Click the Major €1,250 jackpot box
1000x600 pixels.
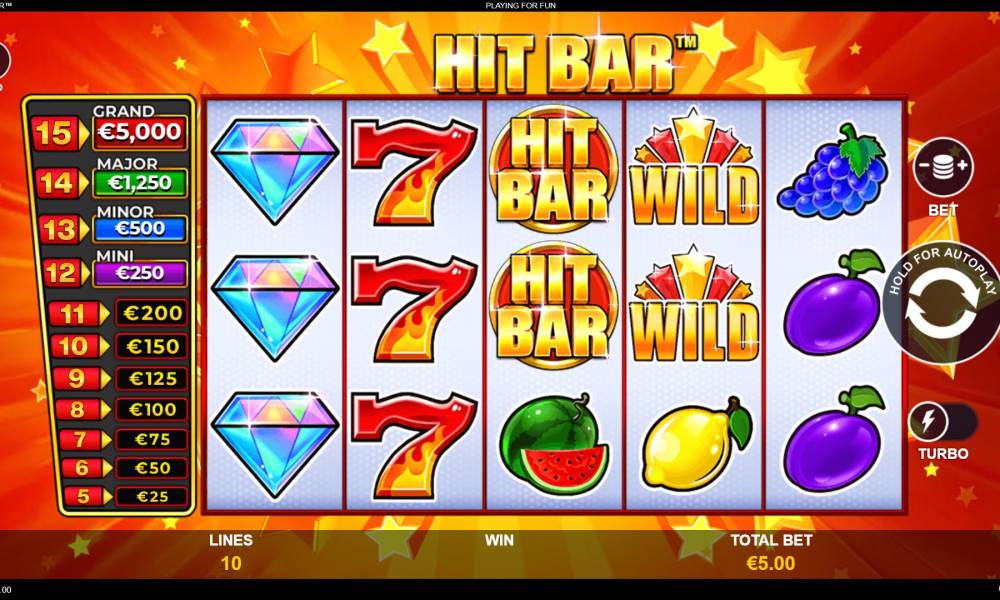[140, 183]
